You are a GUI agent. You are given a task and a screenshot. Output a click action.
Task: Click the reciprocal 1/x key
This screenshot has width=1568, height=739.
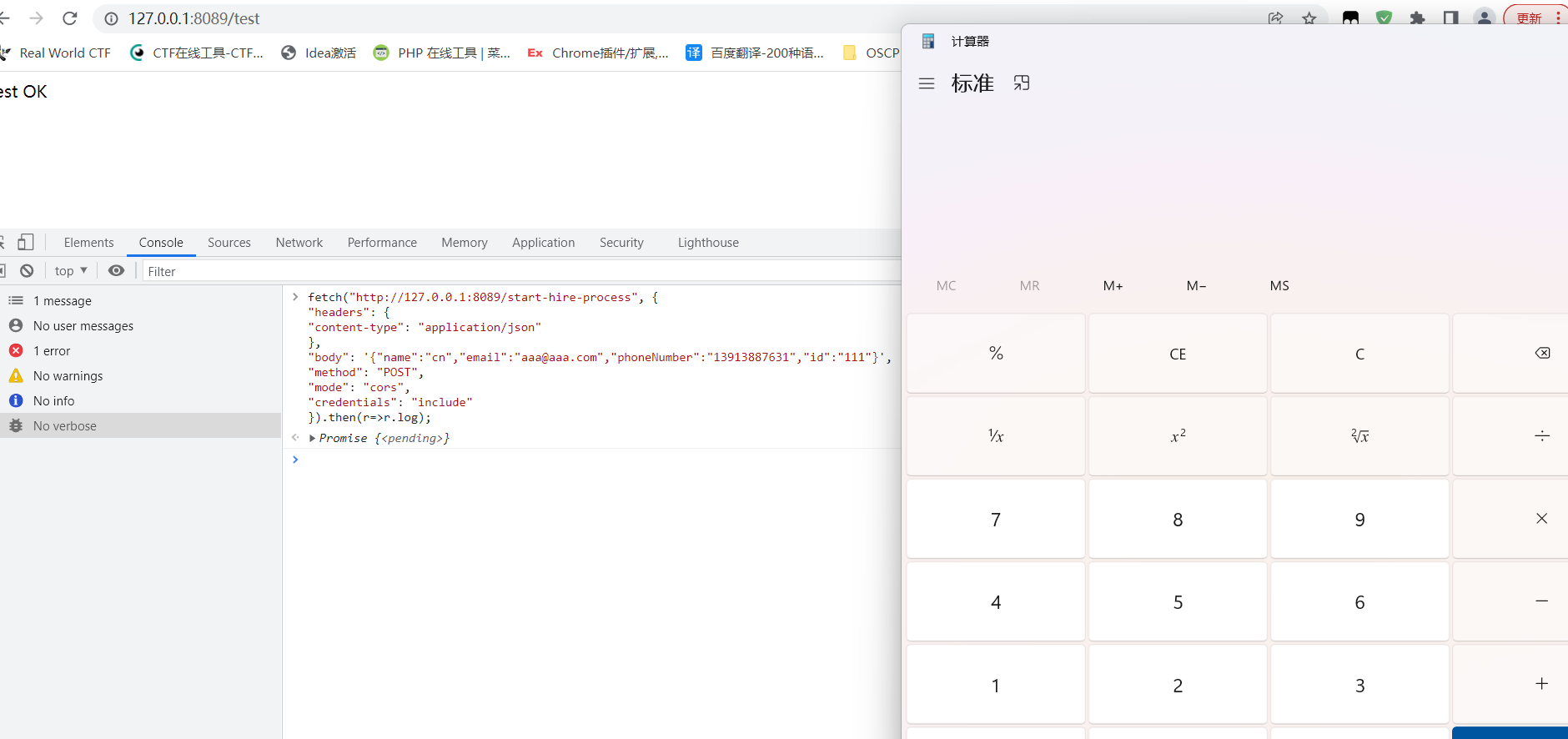click(996, 436)
